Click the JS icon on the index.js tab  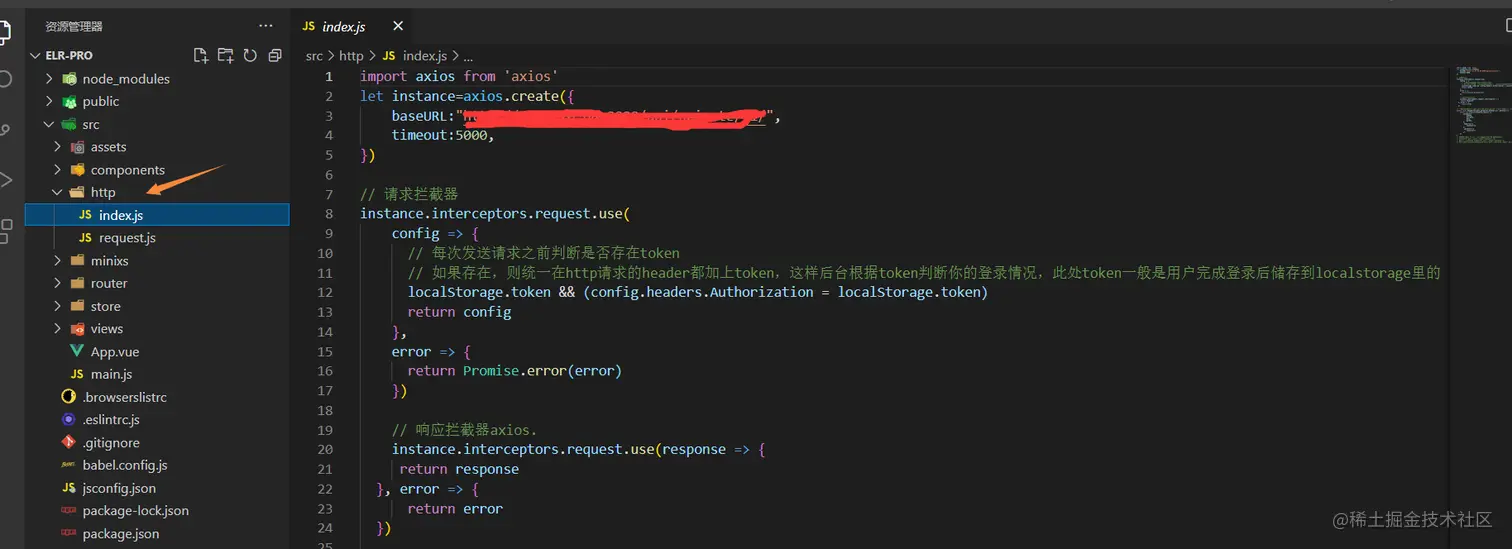click(309, 26)
